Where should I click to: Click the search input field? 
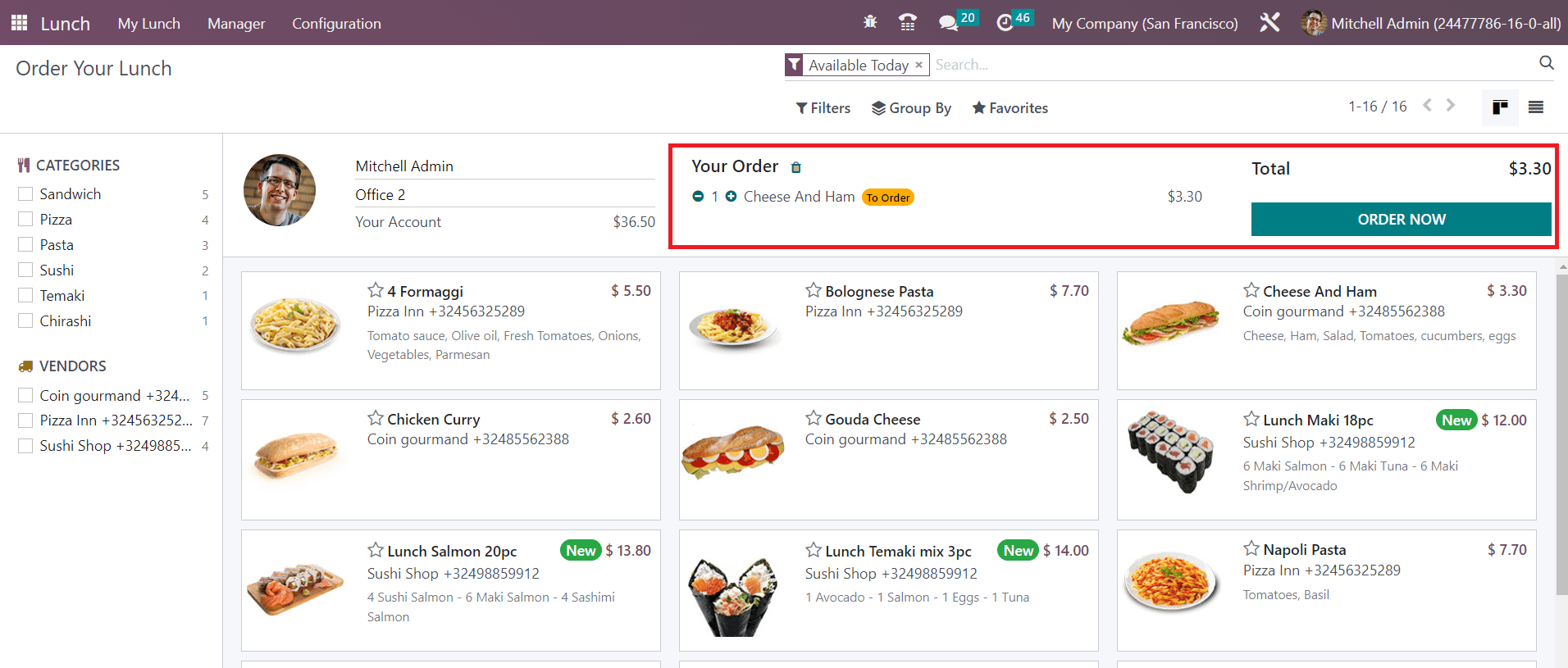(1234, 65)
